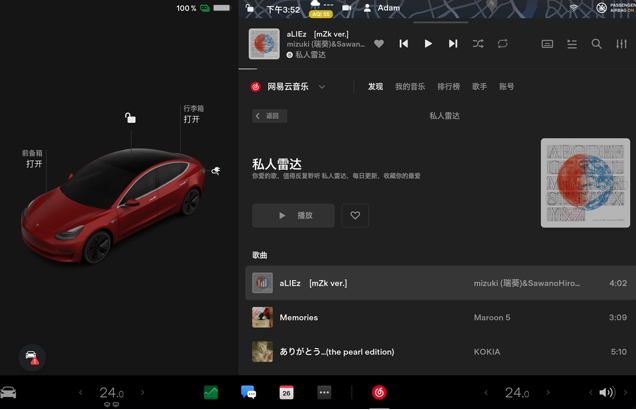Skip to the previous track

pos(404,44)
